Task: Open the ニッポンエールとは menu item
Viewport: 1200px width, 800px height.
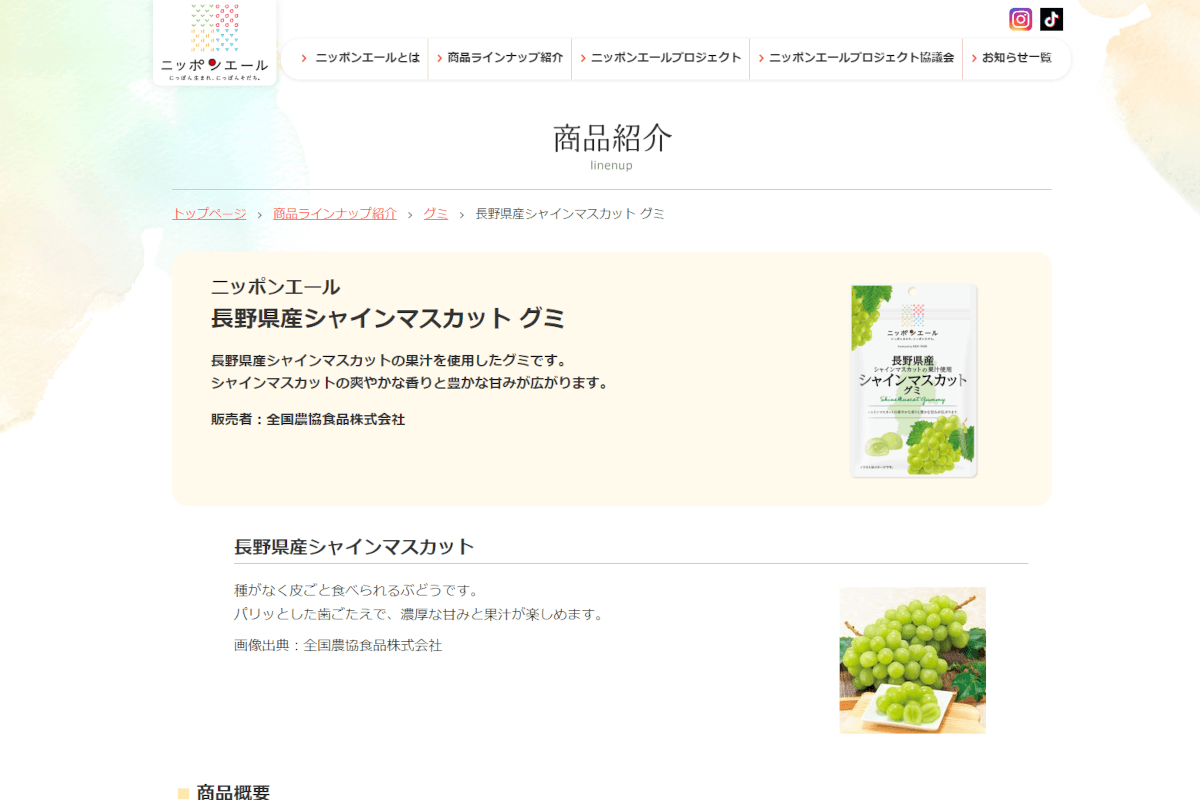Action: [x=367, y=58]
